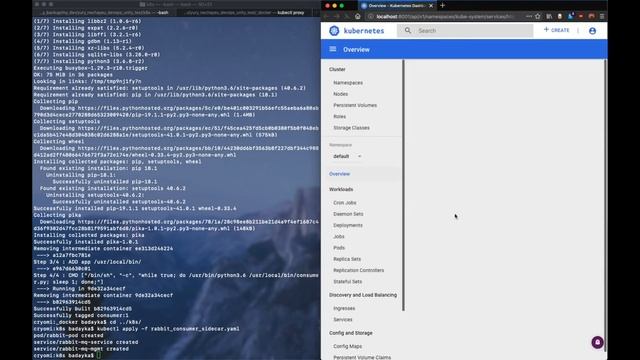This screenshot has width=640, height=360.
Task: Click the search magnifier icon
Action: 407,31
